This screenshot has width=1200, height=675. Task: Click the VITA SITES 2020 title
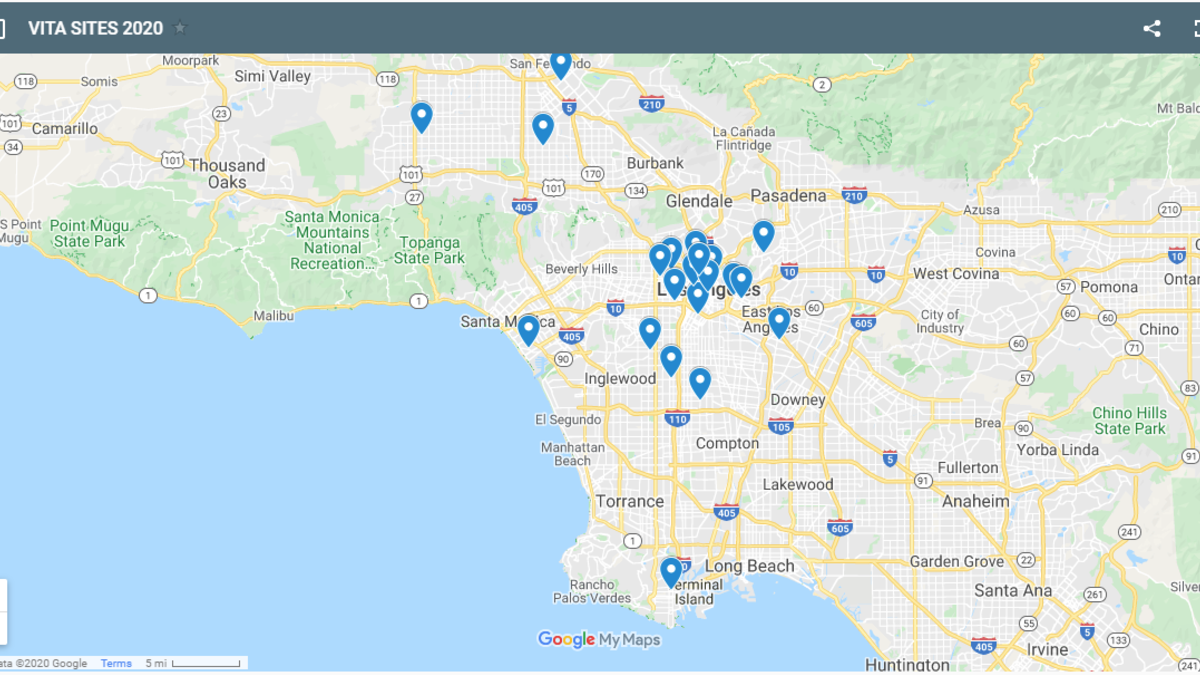(95, 28)
